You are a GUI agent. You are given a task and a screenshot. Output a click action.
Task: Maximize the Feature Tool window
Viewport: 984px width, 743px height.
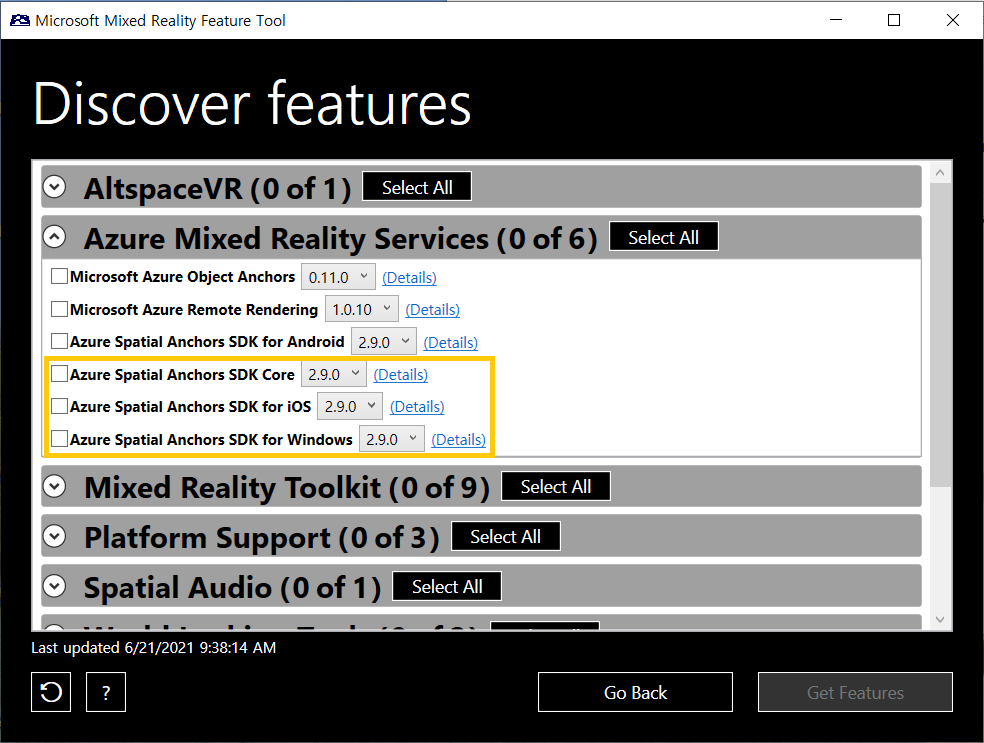894,20
